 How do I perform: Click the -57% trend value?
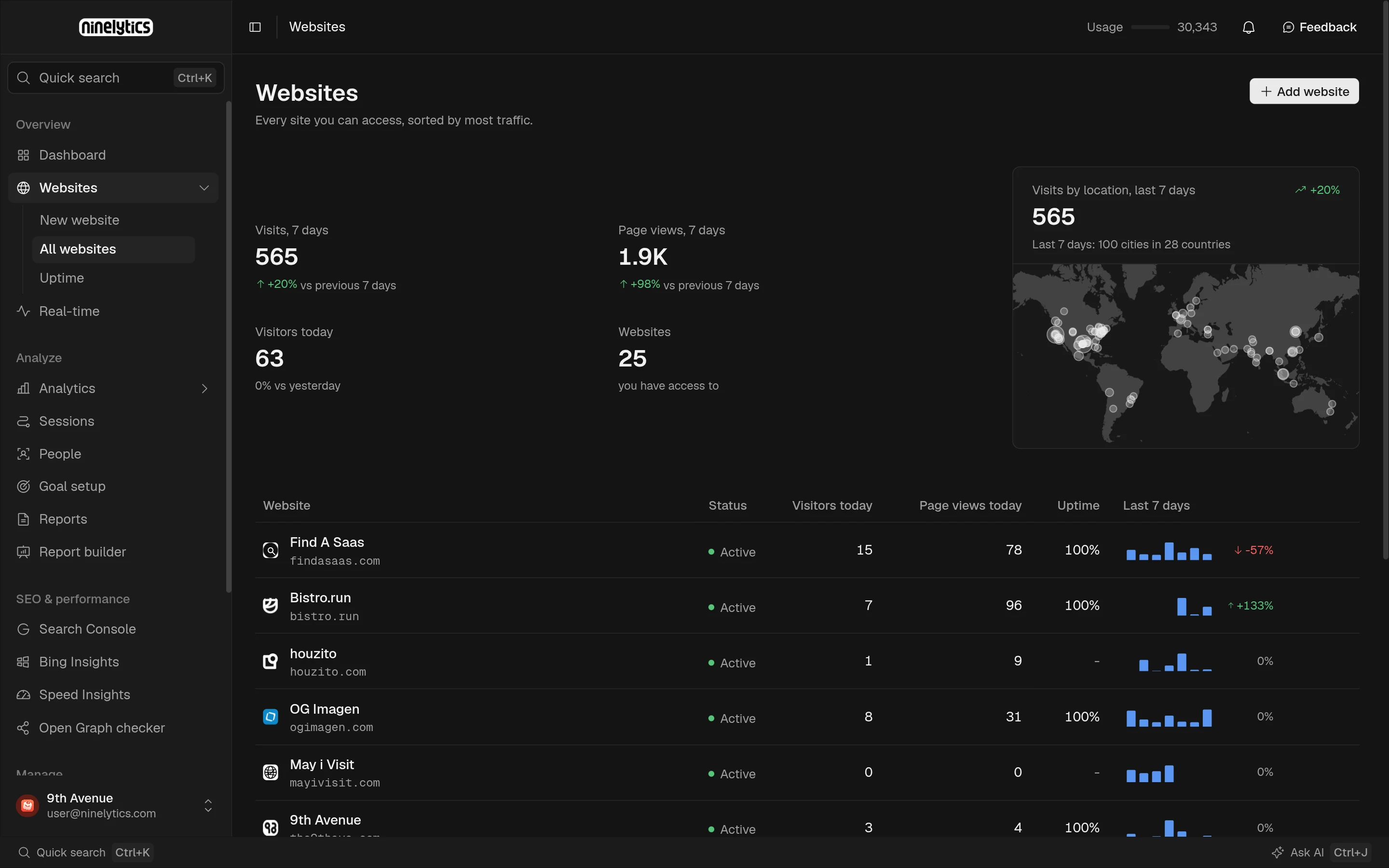[1253, 550]
